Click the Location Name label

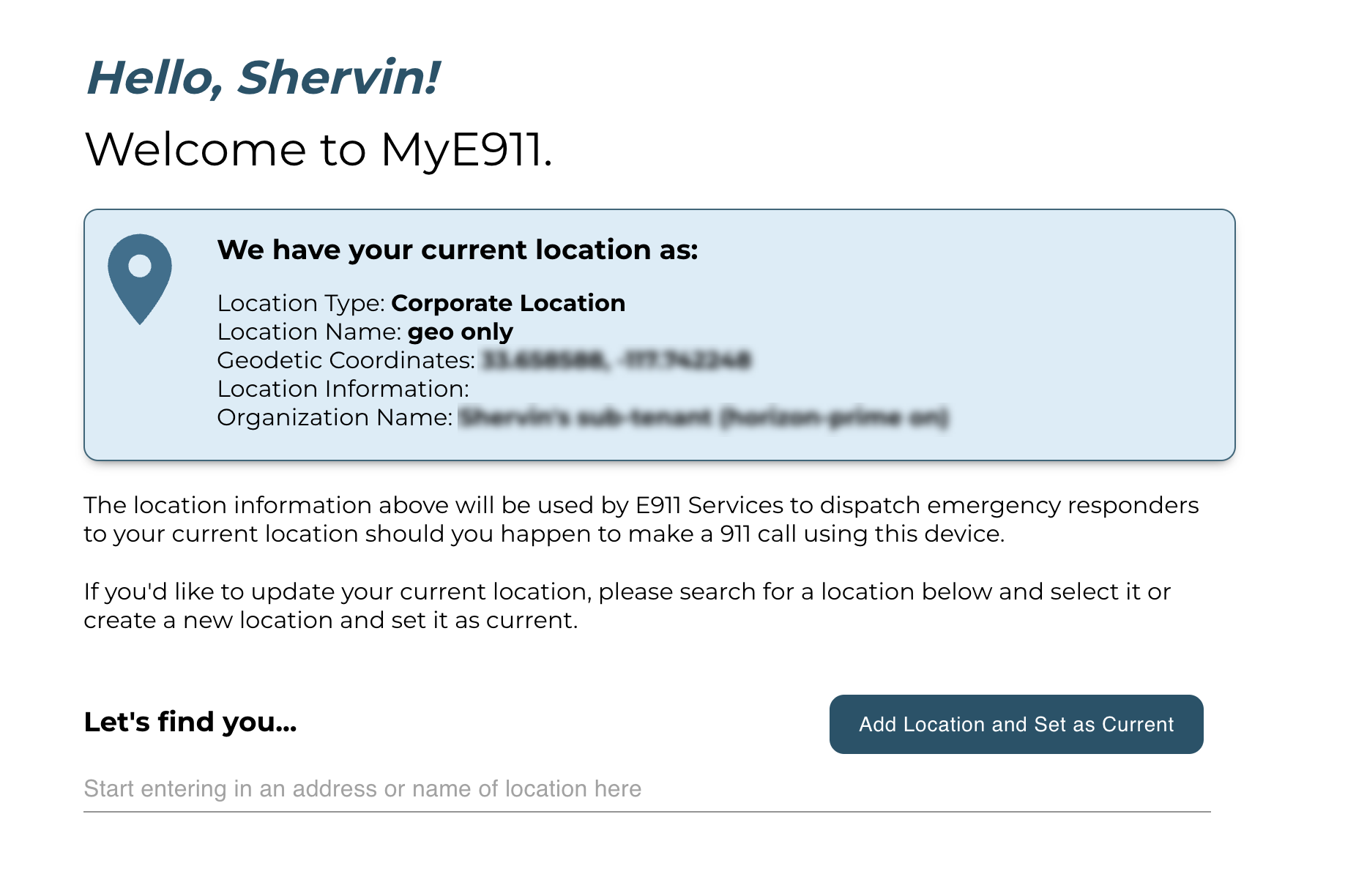pos(309,332)
